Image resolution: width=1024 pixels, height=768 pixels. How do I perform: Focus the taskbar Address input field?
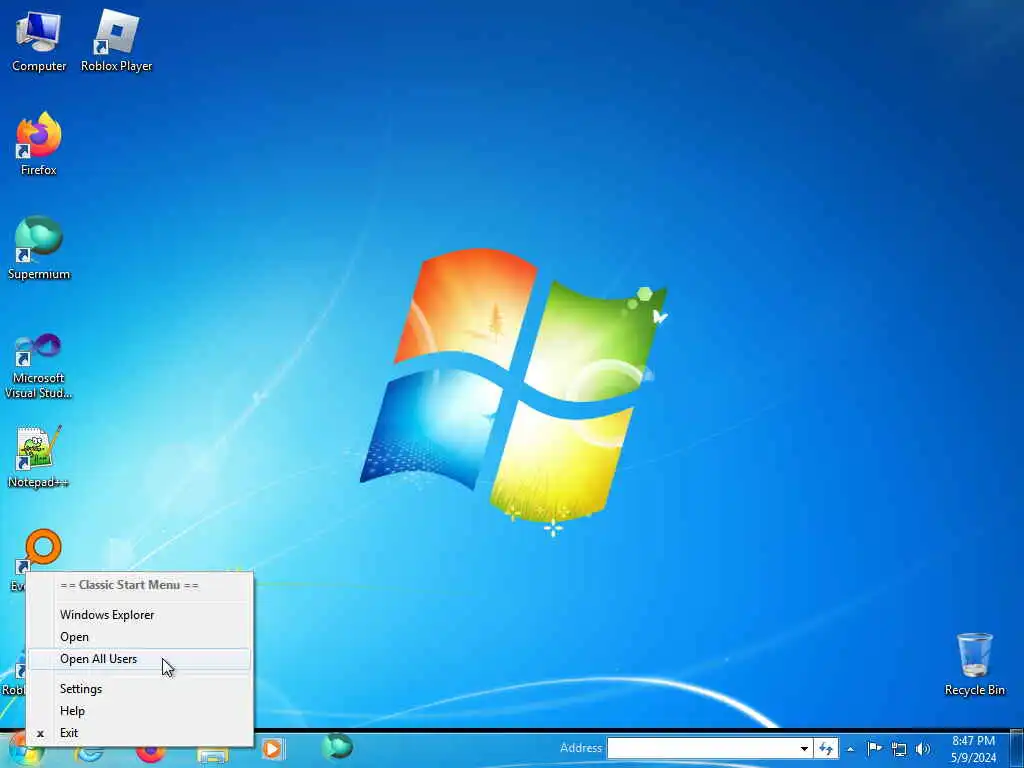point(702,748)
